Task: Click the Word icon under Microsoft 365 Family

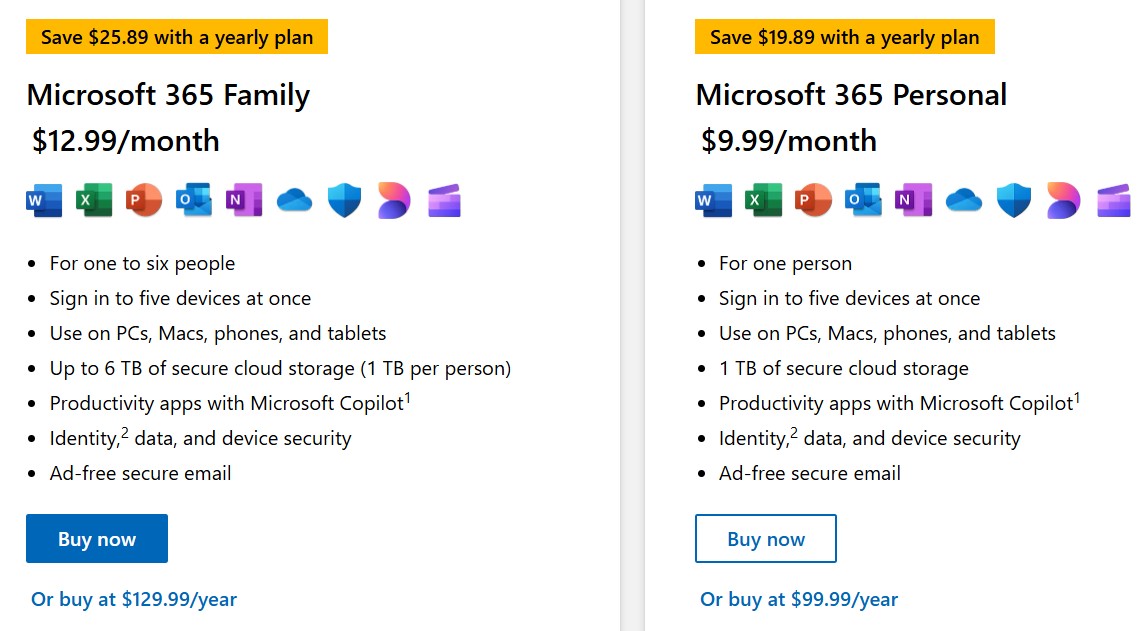Action: click(x=44, y=200)
